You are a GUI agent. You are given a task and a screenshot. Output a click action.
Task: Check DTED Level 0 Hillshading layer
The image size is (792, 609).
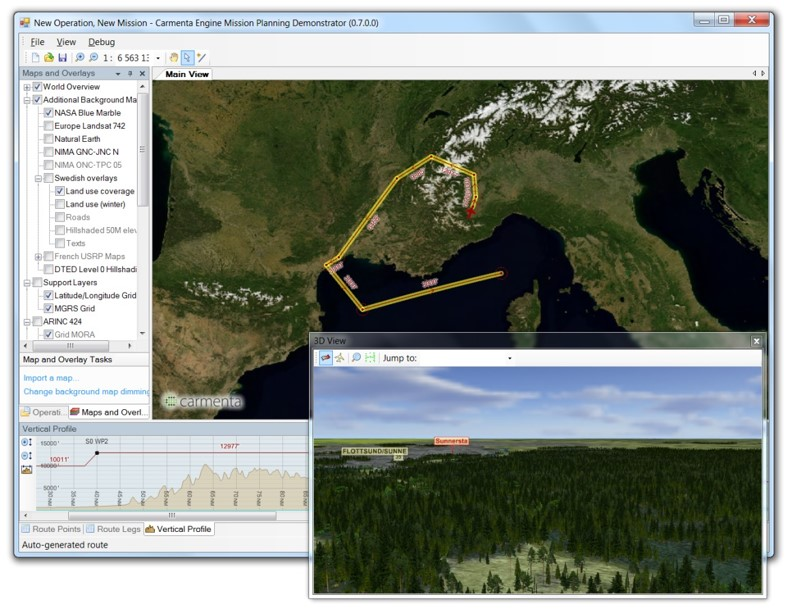(x=48, y=269)
